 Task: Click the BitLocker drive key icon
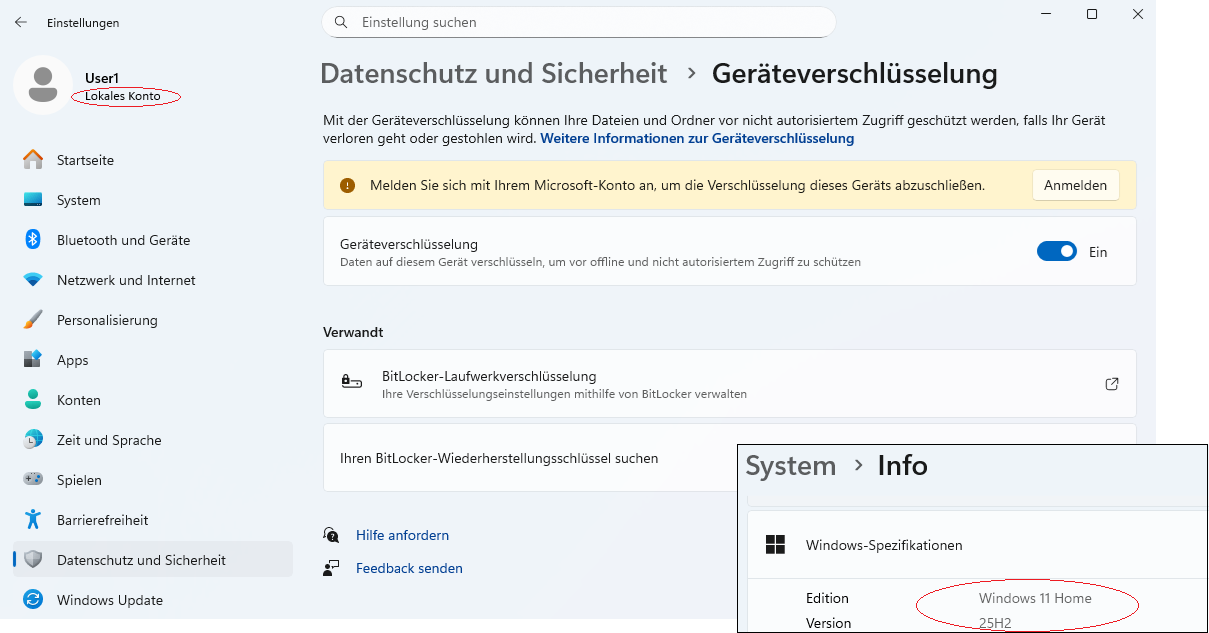(x=351, y=383)
